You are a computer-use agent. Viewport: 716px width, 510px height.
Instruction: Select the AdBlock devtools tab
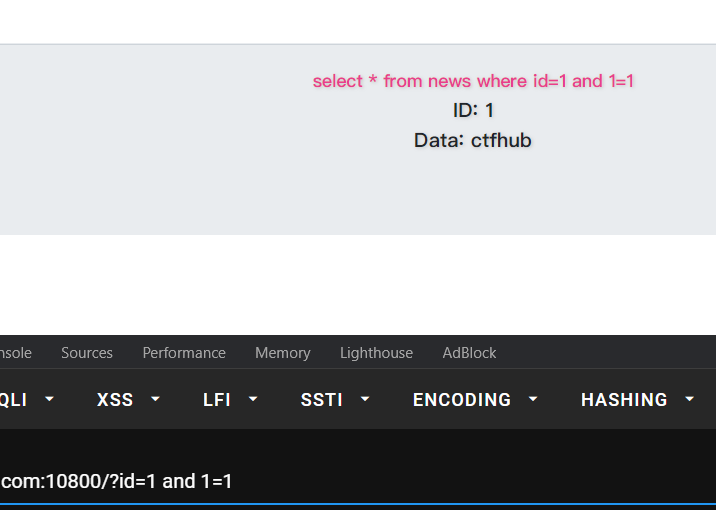click(469, 352)
